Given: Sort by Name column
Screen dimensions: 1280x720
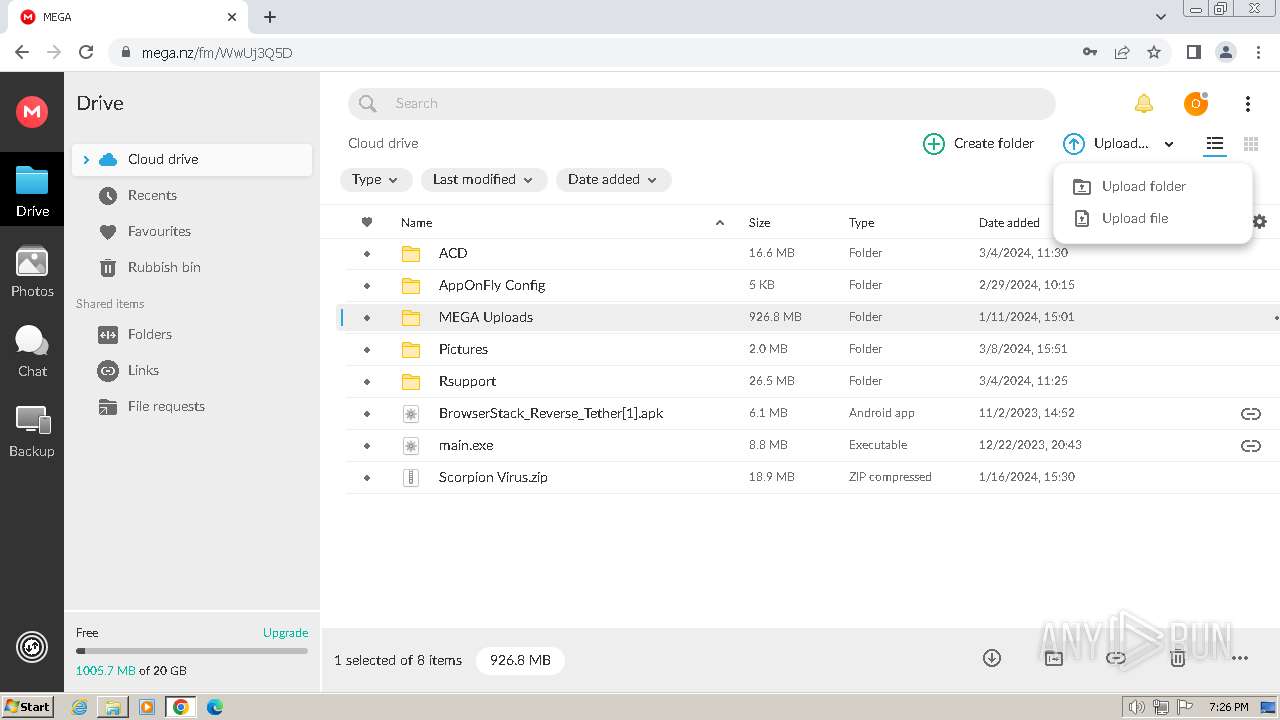Looking at the screenshot, I should coord(417,222).
